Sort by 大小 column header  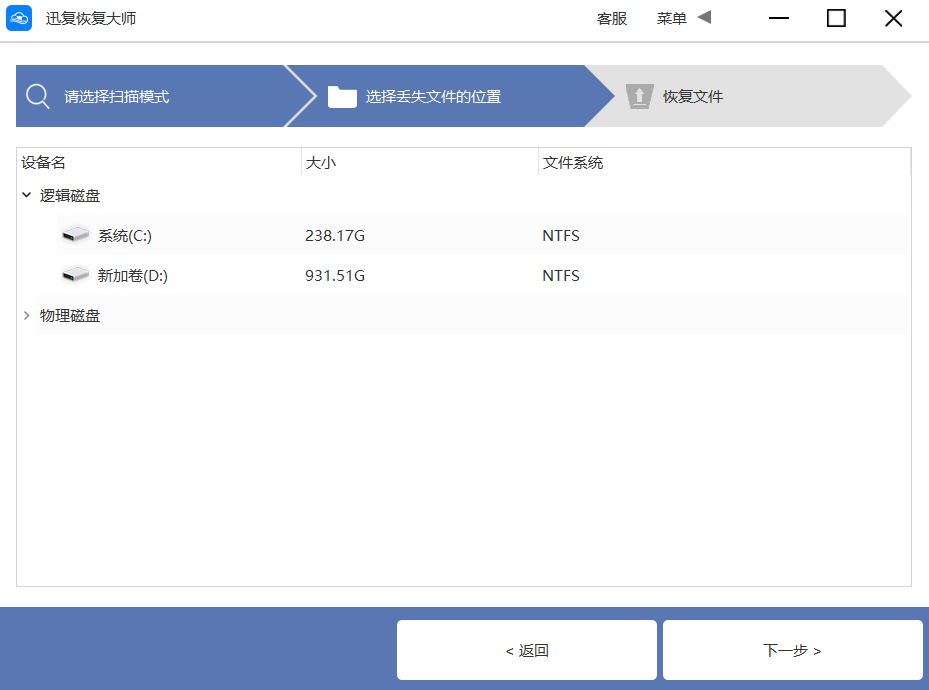click(x=321, y=163)
